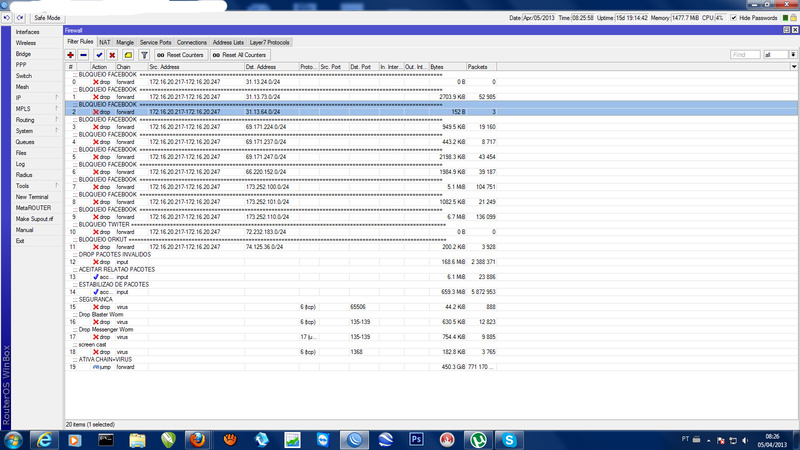Click the network tray icon
This screenshot has width=800, height=450.
[733, 440]
